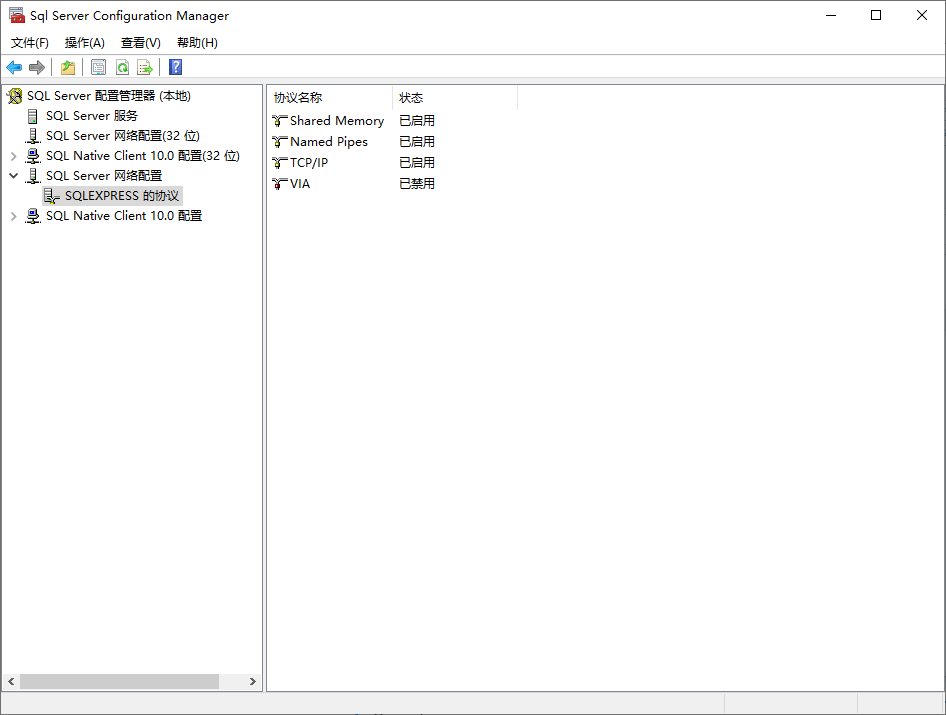Collapse the SQL Server 网络配置 tree node
The width and height of the screenshot is (946, 715).
click(x=13, y=176)
